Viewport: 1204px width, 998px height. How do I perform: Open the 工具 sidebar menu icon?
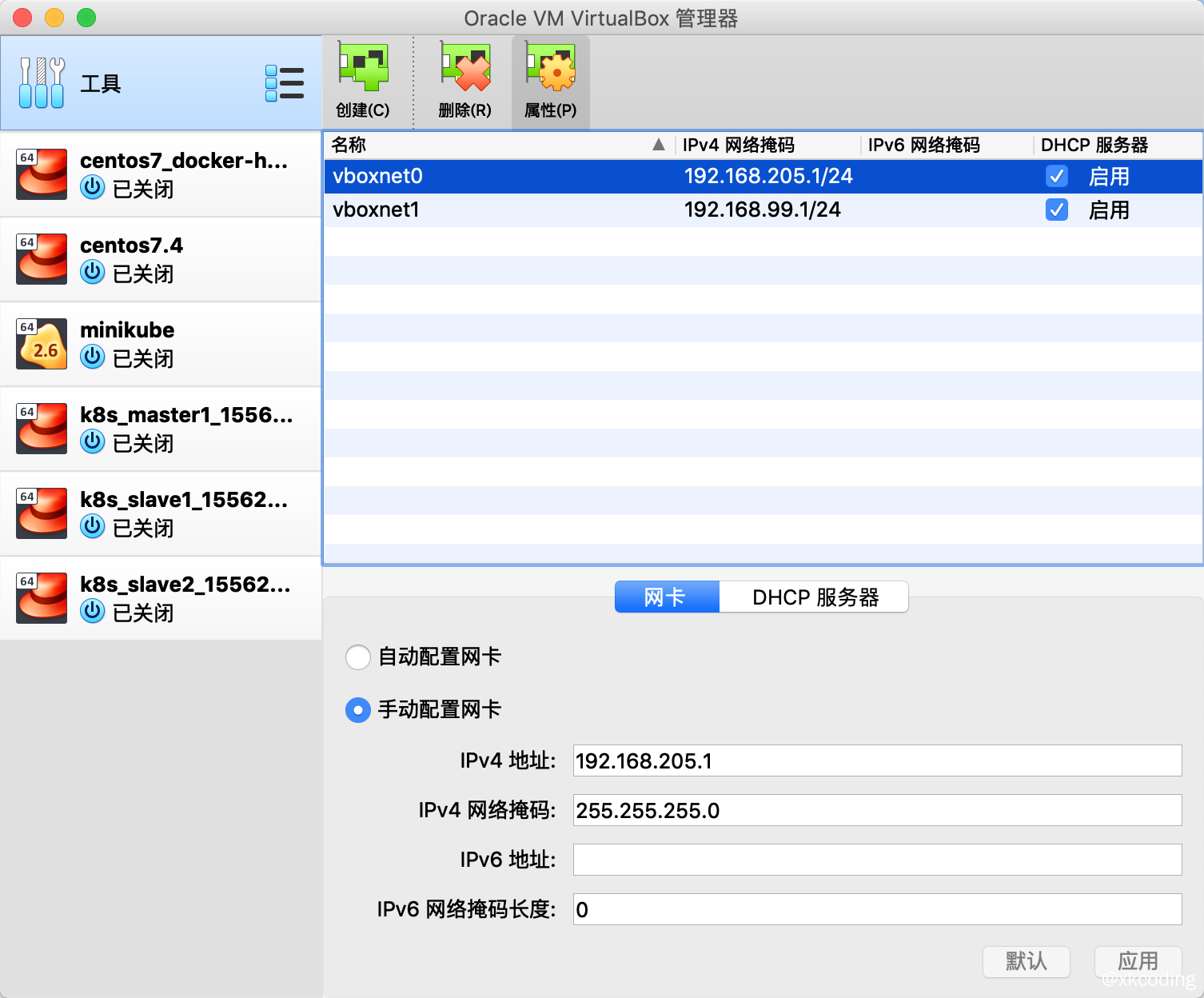pyautogui.click(x=285, y=82)
